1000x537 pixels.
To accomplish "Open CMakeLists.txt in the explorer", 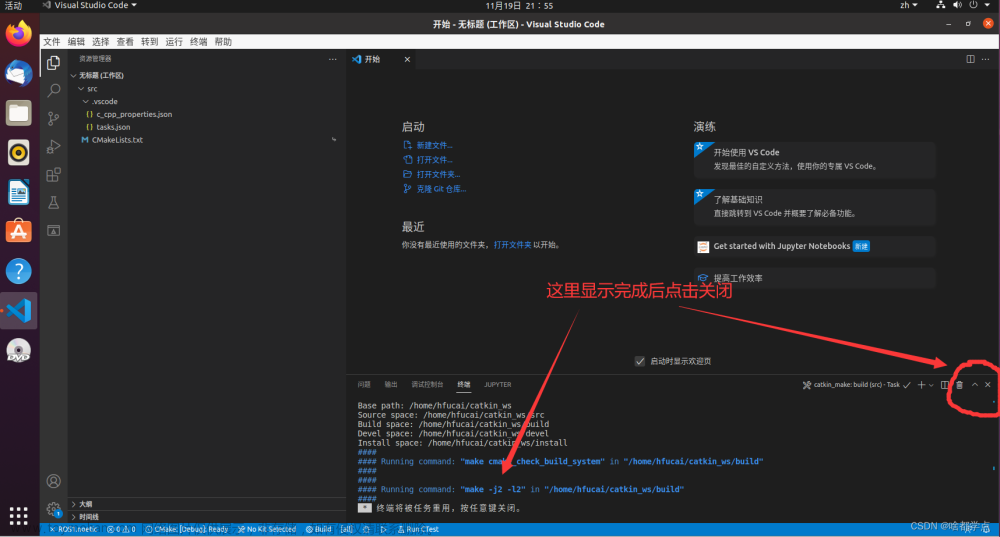I will coord(117,140).
